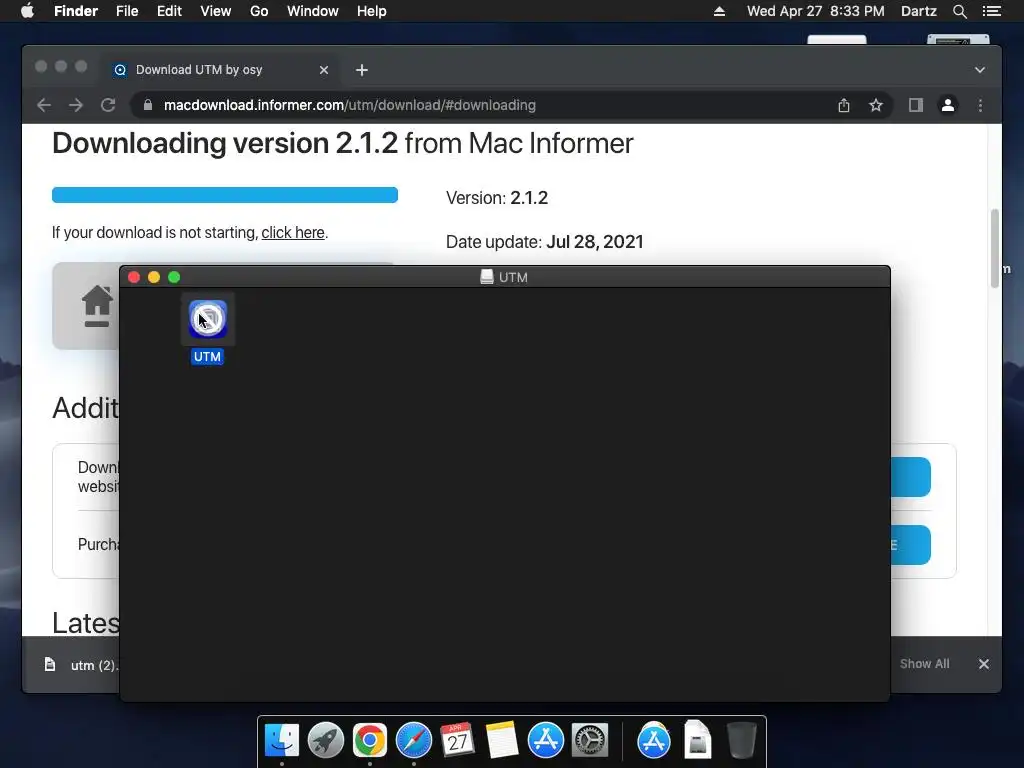This screenshot has width=1024, height=768.
Task: Open the Finder menu
Action: click(x=76, y=11)
